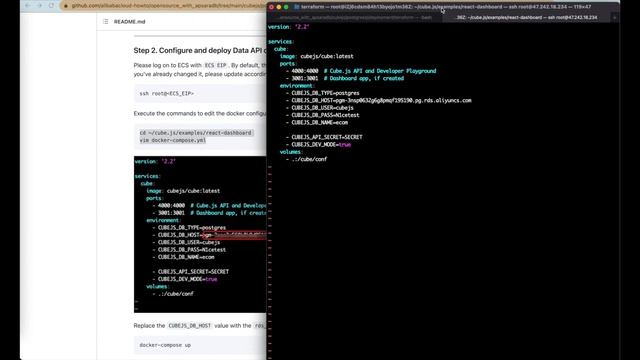Click the '4000:4000' port line in terminal
Viewport: 640px width, 360px height.
coord(361,71)
